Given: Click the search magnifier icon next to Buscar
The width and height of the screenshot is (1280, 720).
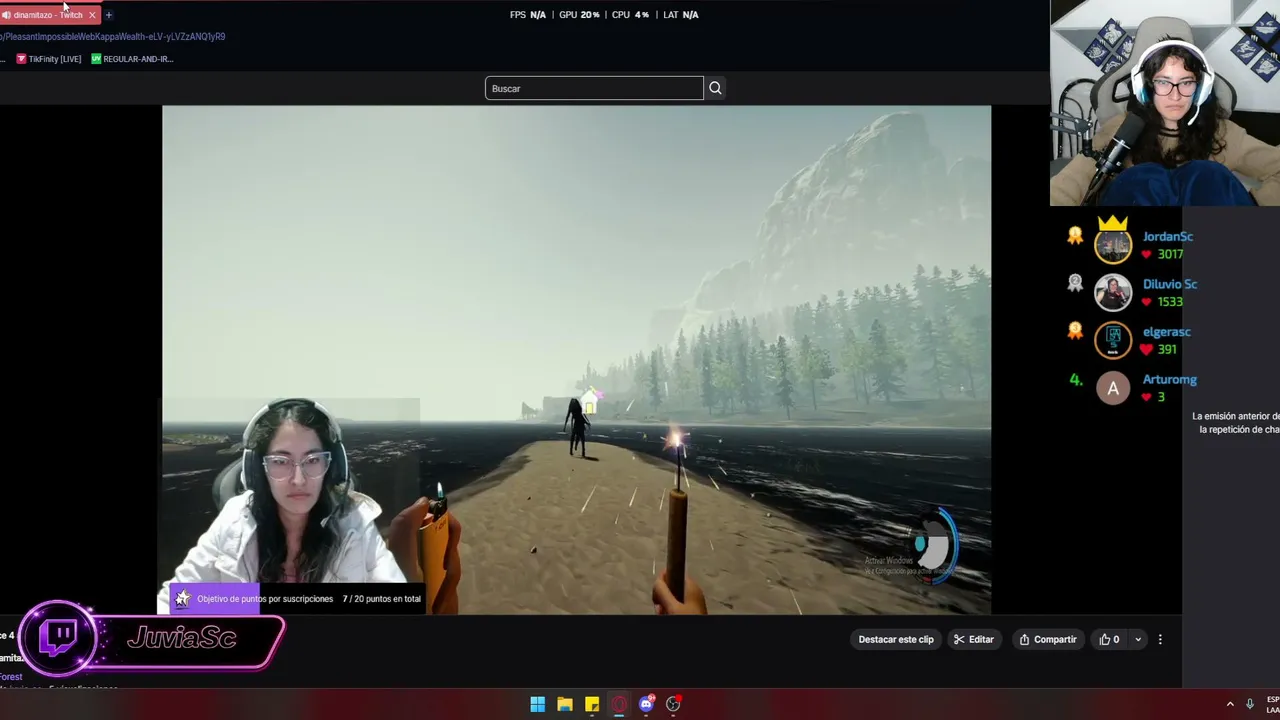Looking at the screenshot, I should coord(715,88).
